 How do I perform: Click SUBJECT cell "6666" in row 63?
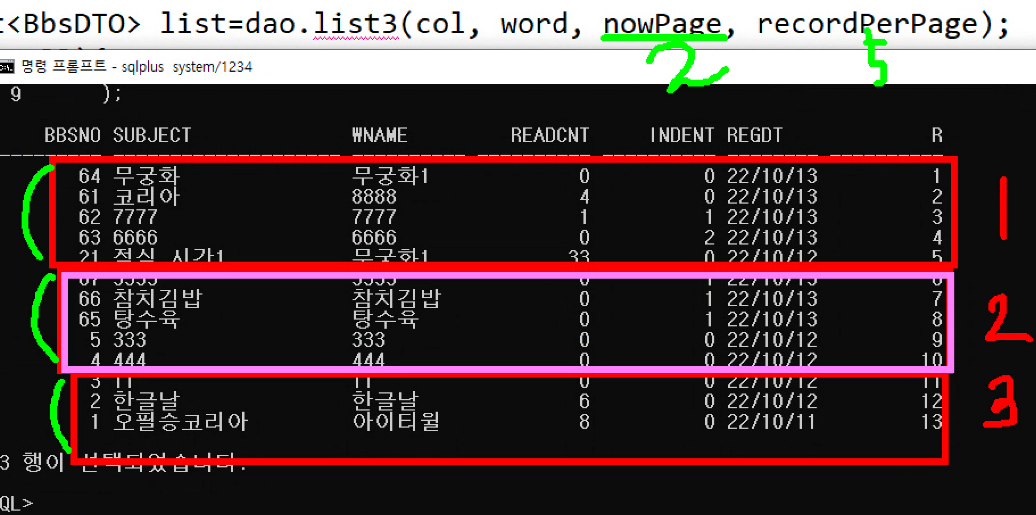coord(135,237)
